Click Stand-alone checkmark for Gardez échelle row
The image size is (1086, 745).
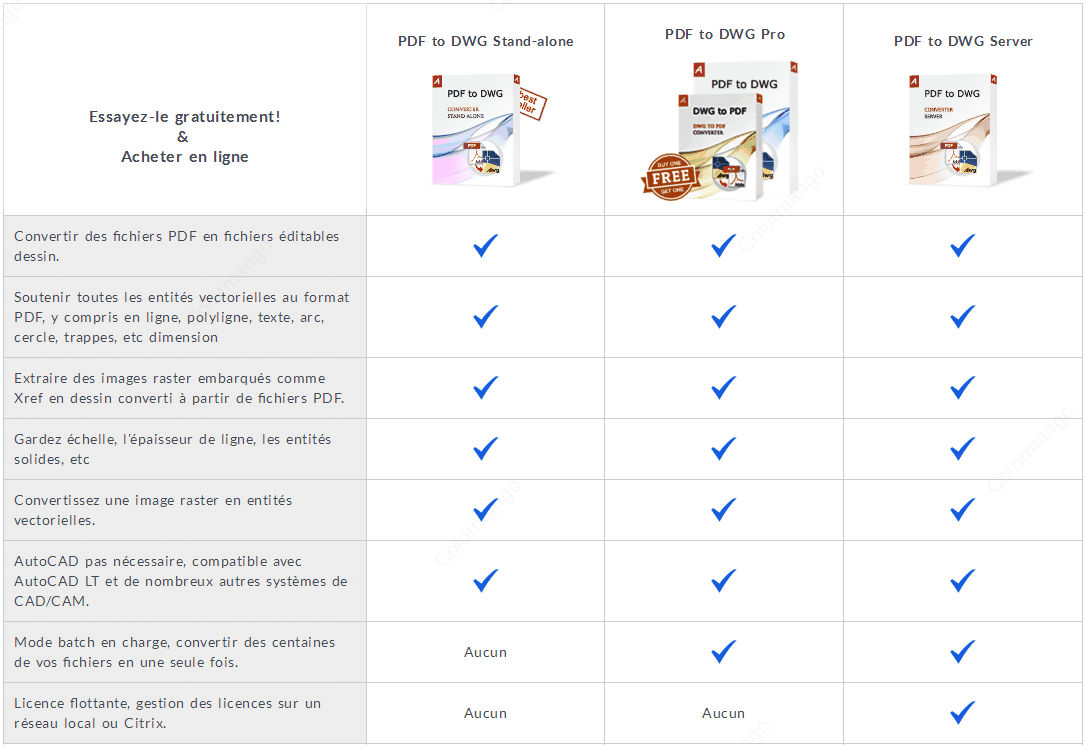(x=486, y=449)
